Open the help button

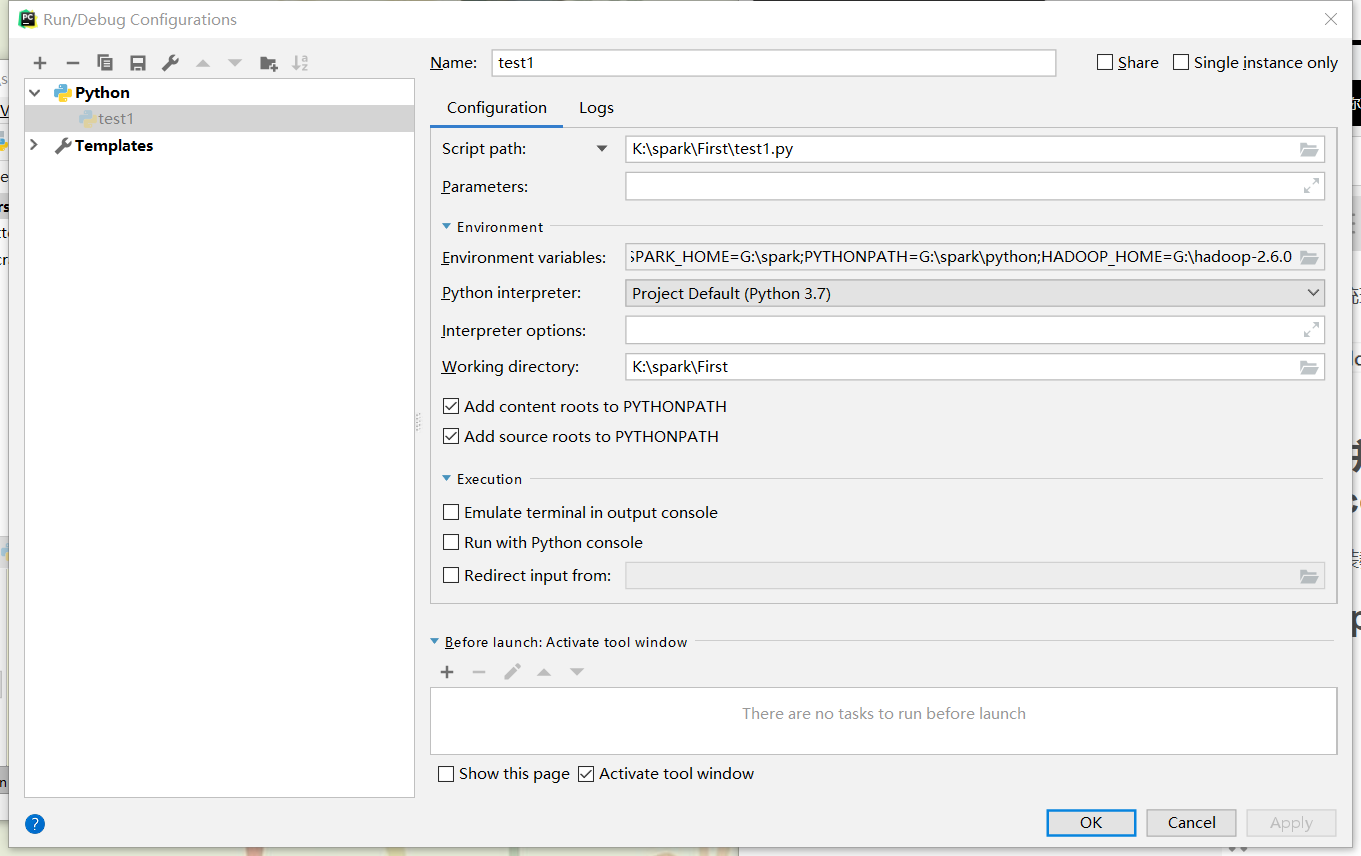tap(34, 823)
